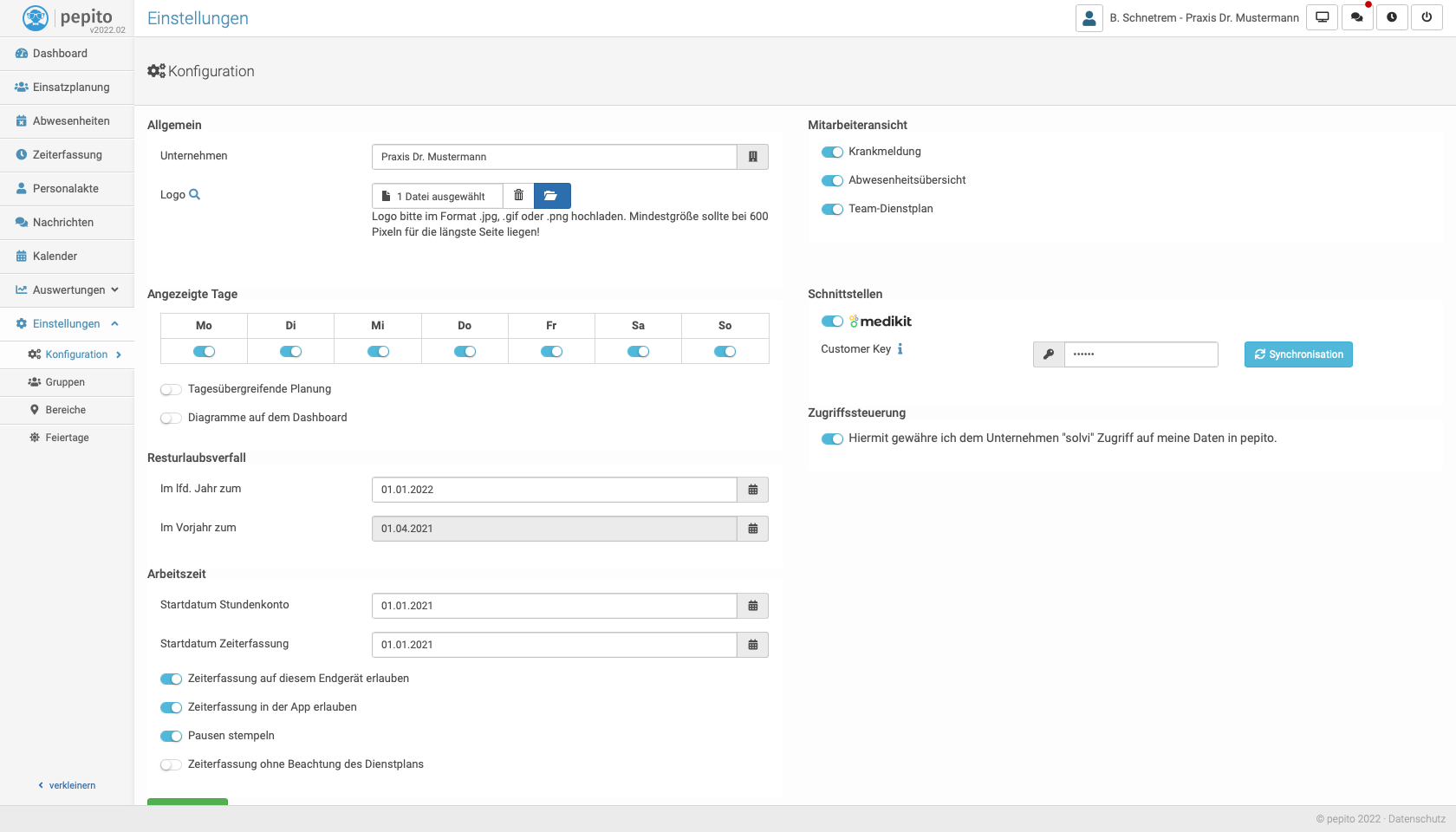
Task: Open the Datenschutz footer link
Action: [x=1416, y=819]
